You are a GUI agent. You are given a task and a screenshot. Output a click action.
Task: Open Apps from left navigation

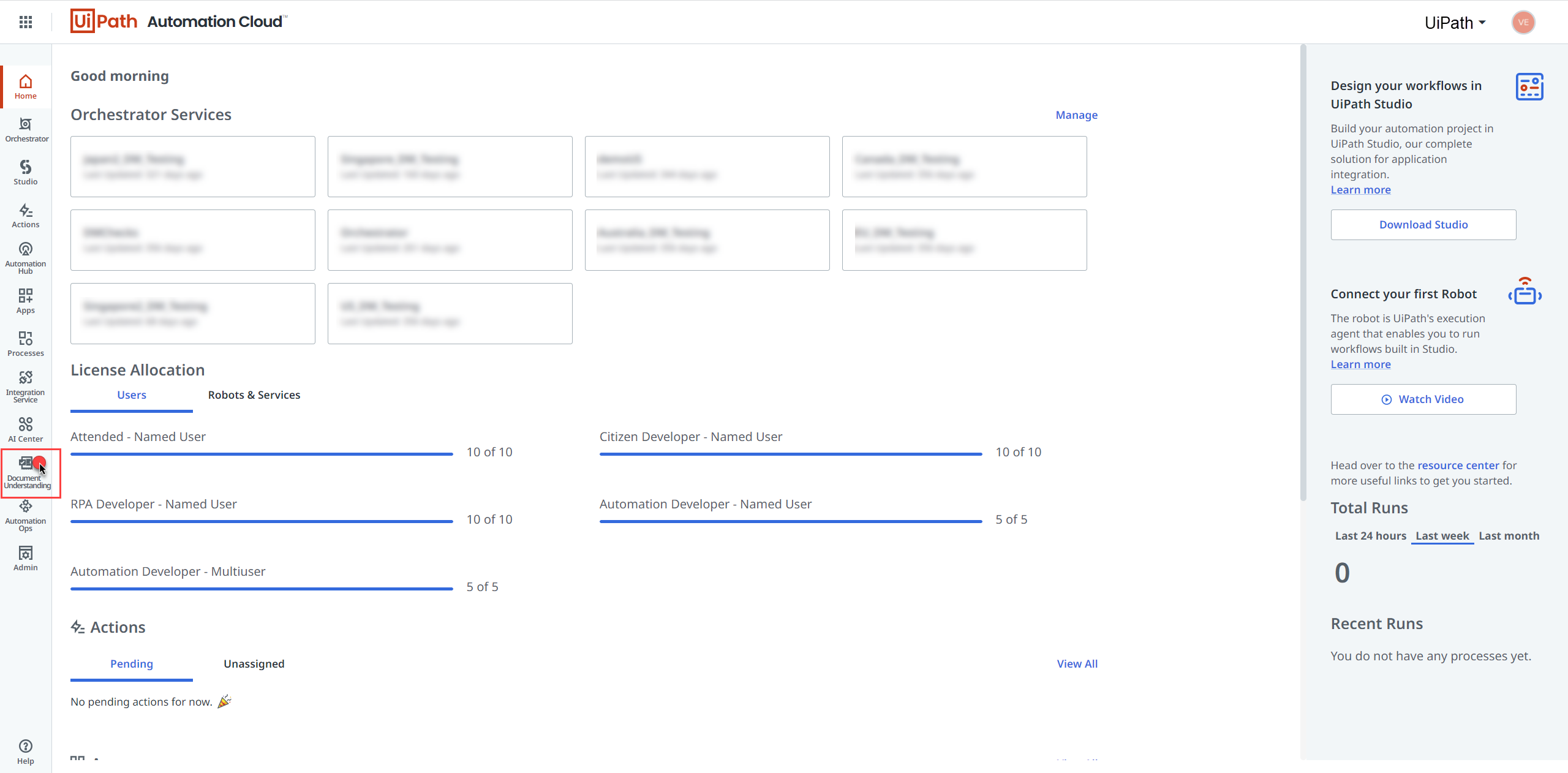(26, 301)
